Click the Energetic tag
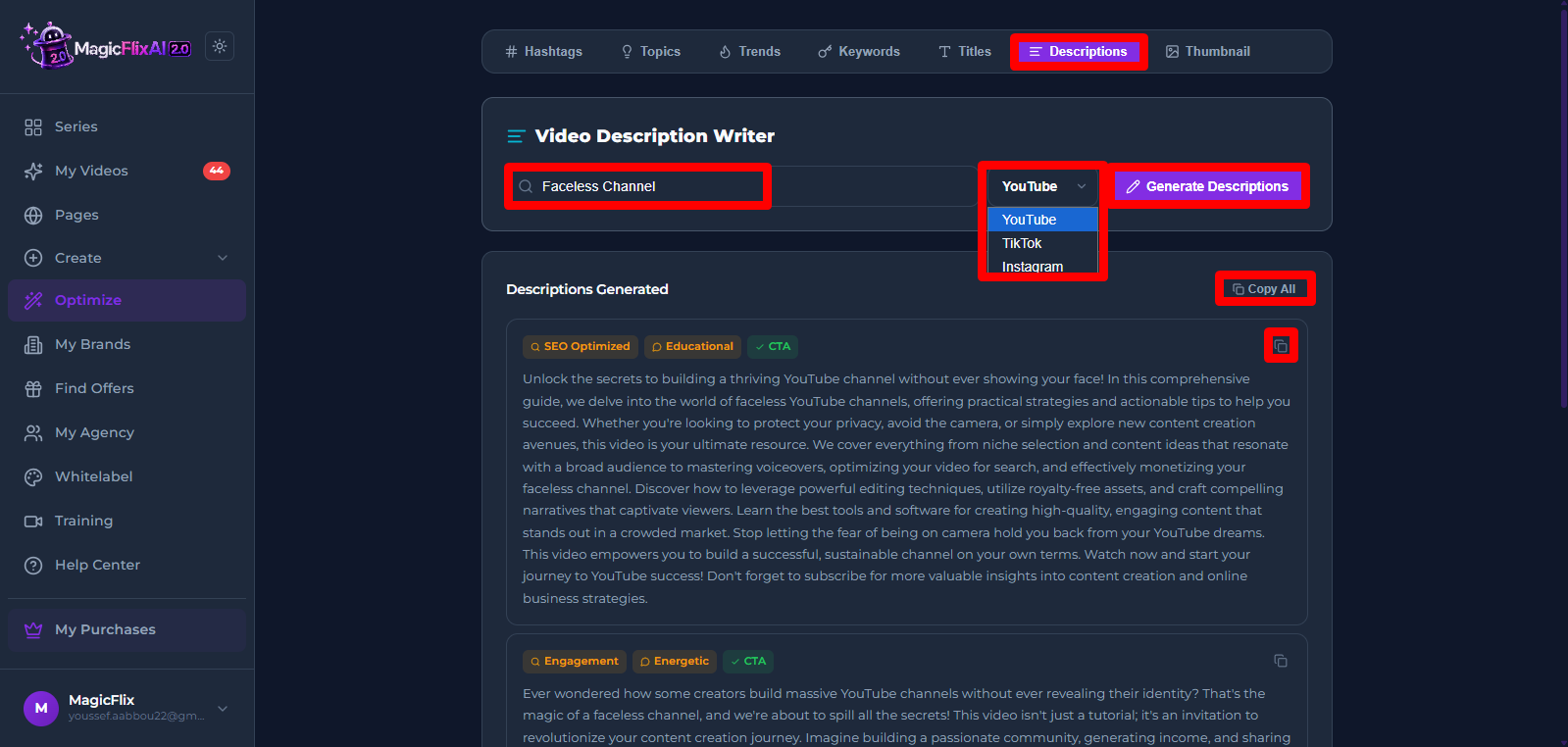This screenshot has height=747, width=1568. pos(675,661)
